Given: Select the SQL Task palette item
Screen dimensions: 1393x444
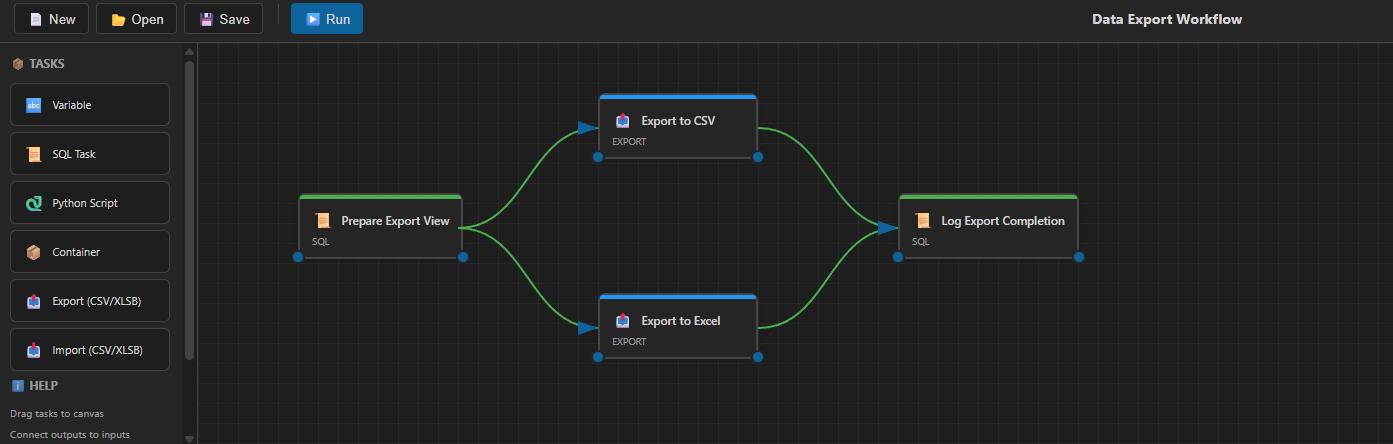Looking at the screenshot, I should pos(90,154).
